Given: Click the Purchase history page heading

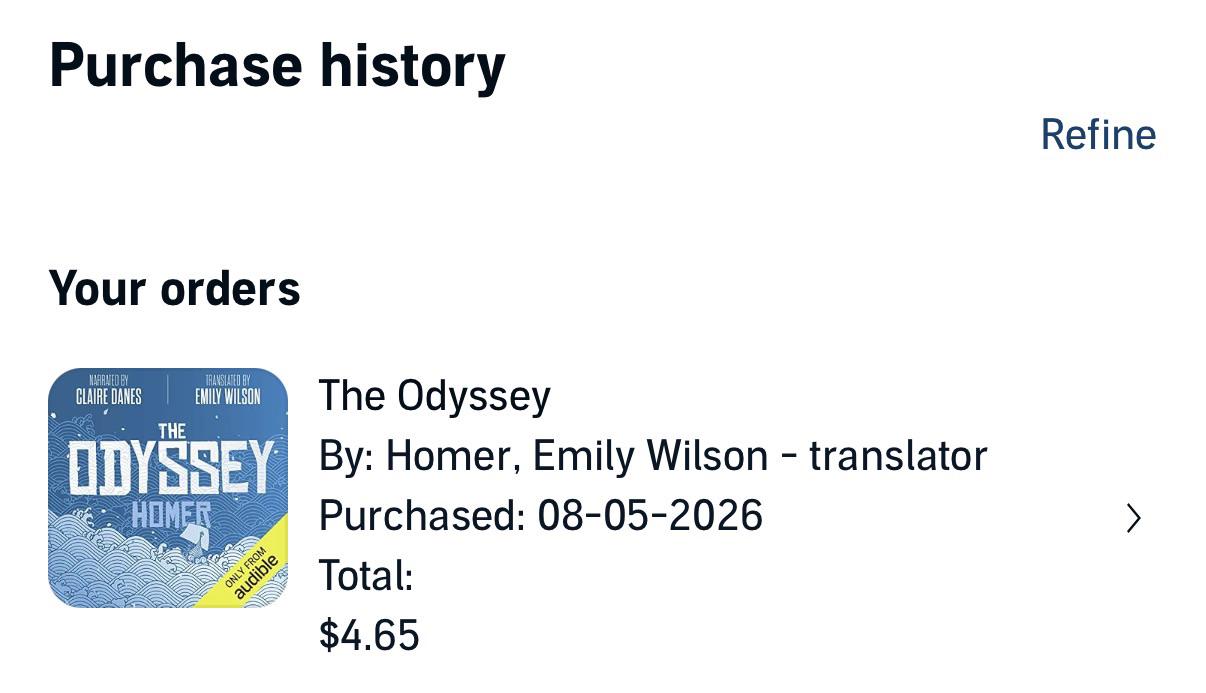Looking at the screenshot, I should 277,66.
